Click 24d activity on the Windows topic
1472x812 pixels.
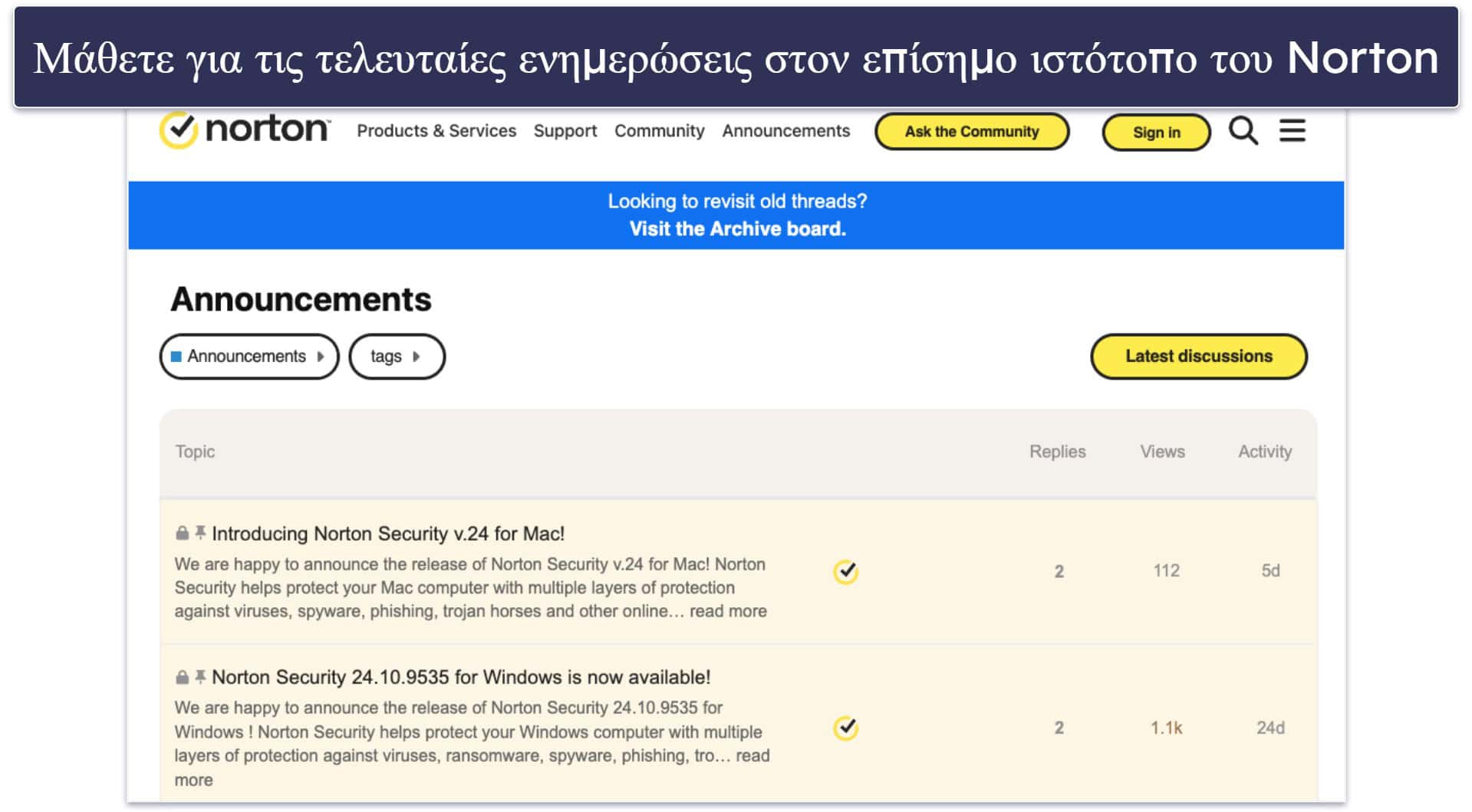[x=1271, y=728]
